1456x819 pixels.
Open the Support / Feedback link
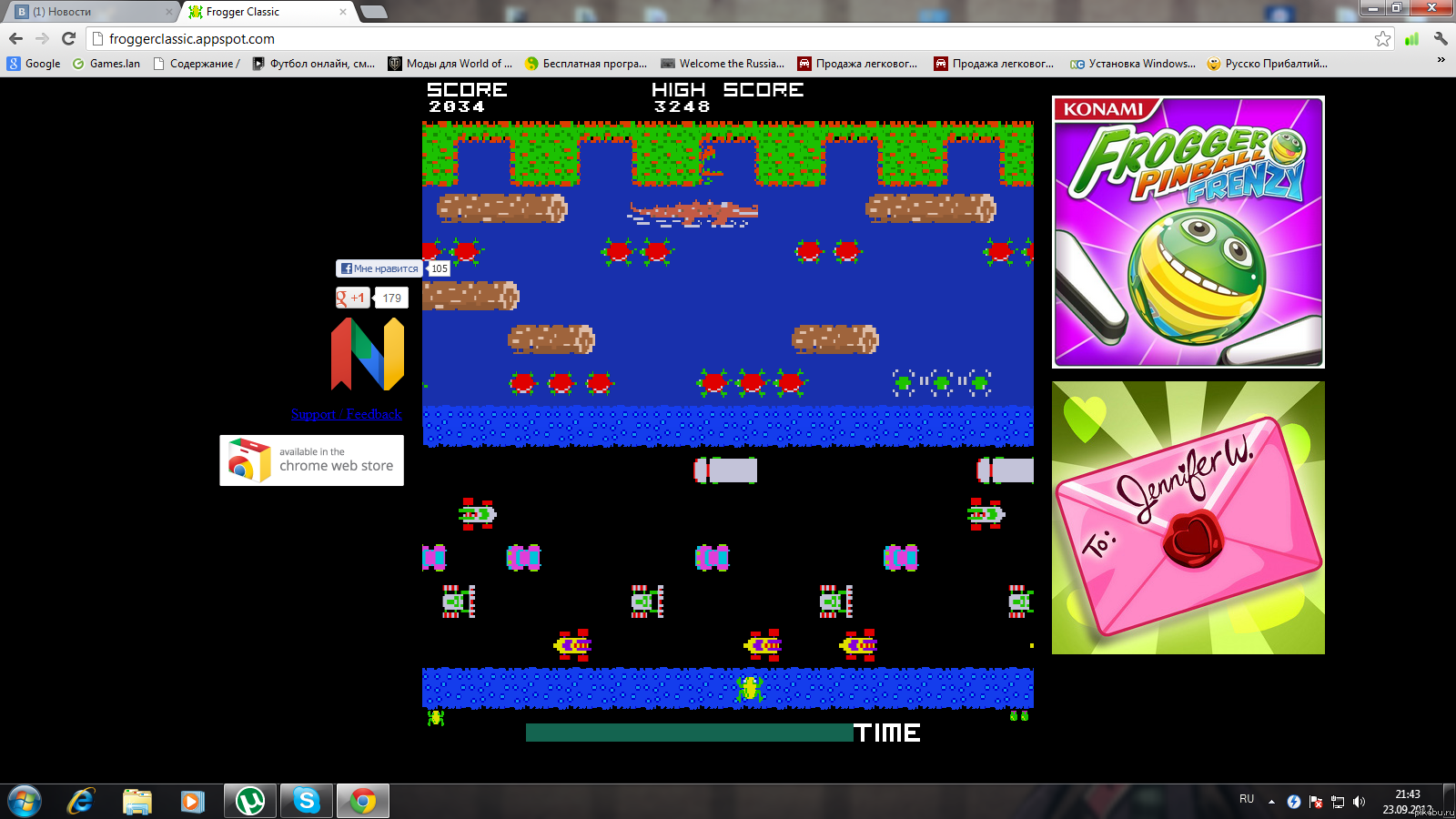(346, 414)
